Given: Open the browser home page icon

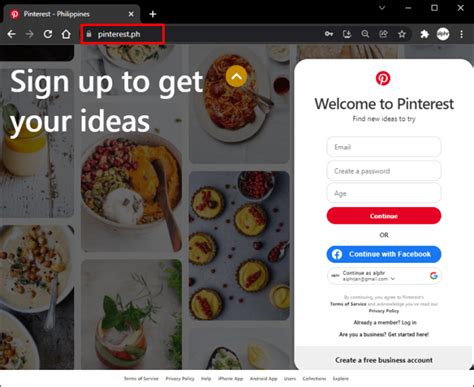Looking at the screenshot, I should [x=66, y=34].
